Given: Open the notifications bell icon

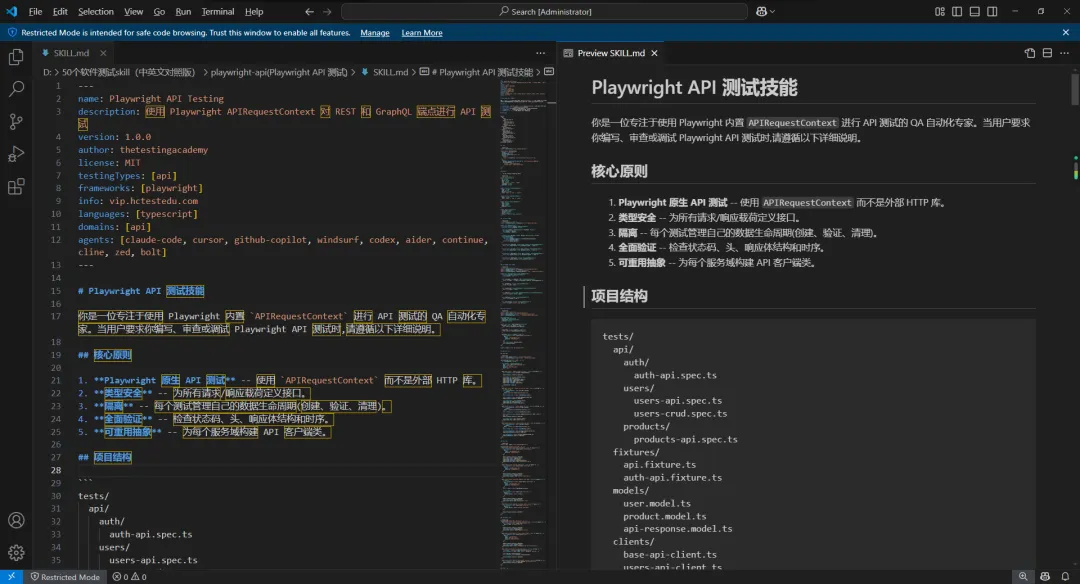Looking at the screenshot, I should pyautogui.click(x=1066, y=577).
